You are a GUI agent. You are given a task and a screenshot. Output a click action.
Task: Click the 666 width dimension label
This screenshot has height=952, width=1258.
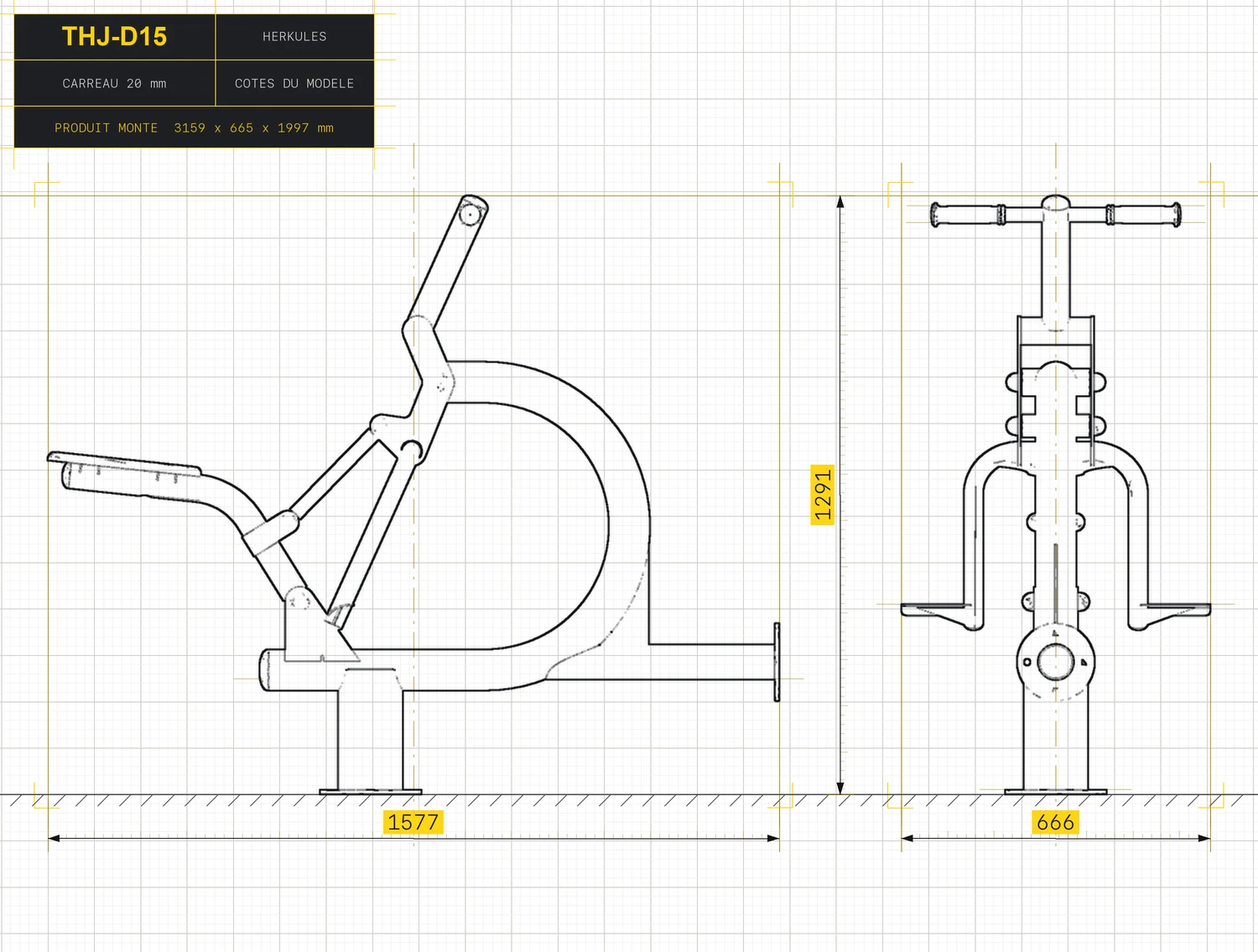(1055, 823)
